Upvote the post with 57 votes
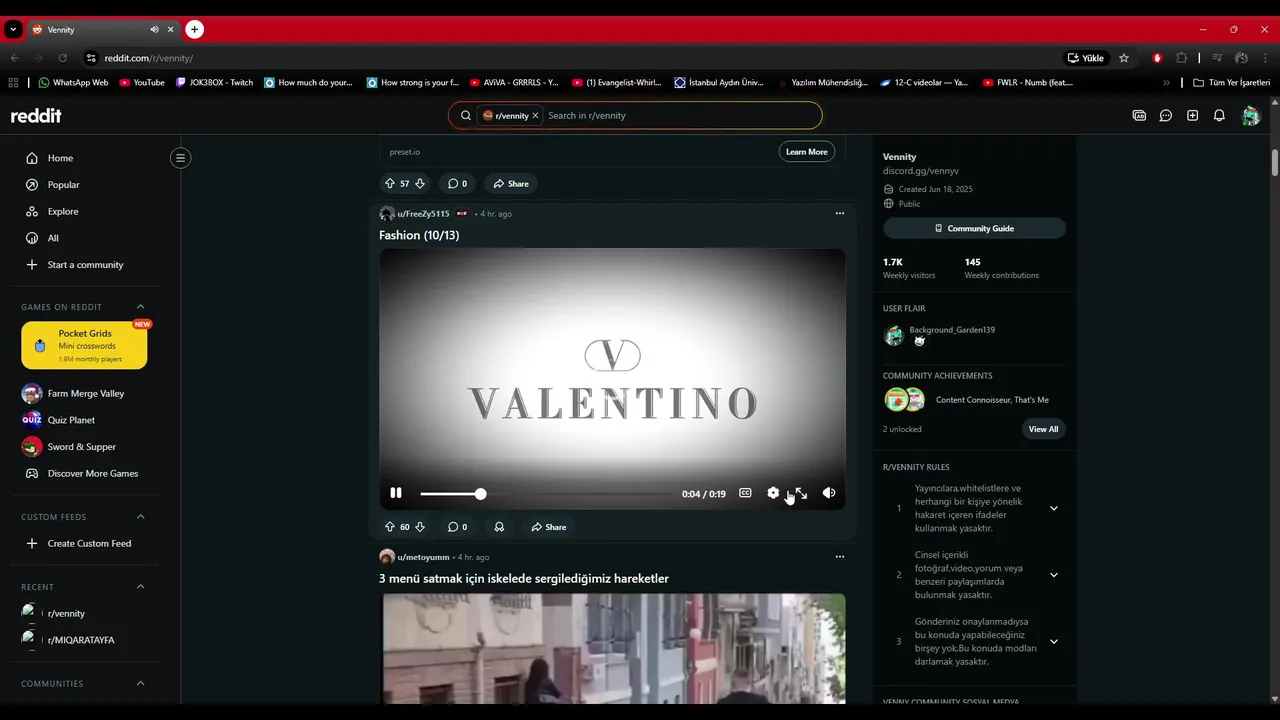Screen dimensions: 1280x720 pyautogui.click(x=390, y=183)
